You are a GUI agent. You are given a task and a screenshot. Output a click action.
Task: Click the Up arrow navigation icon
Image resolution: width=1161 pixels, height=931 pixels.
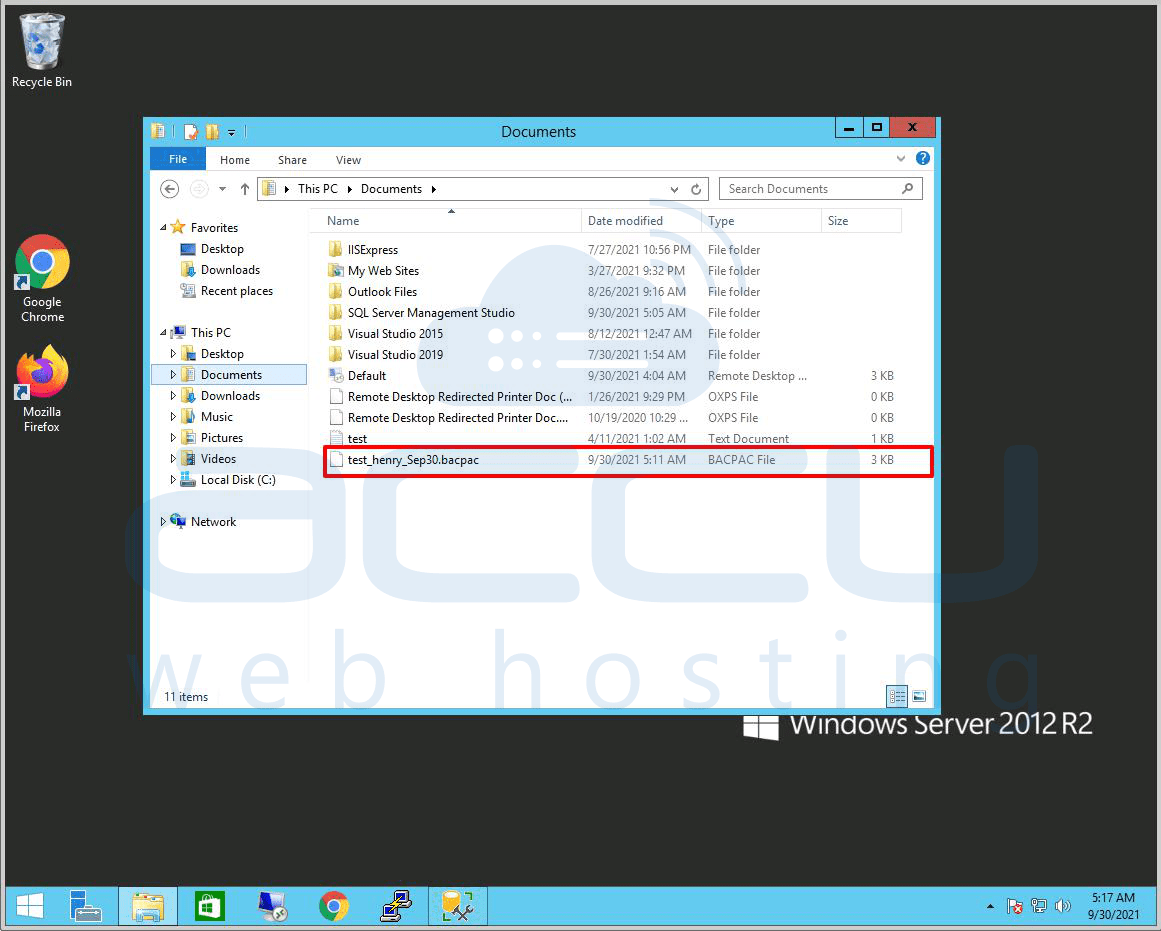click(245, 189)
